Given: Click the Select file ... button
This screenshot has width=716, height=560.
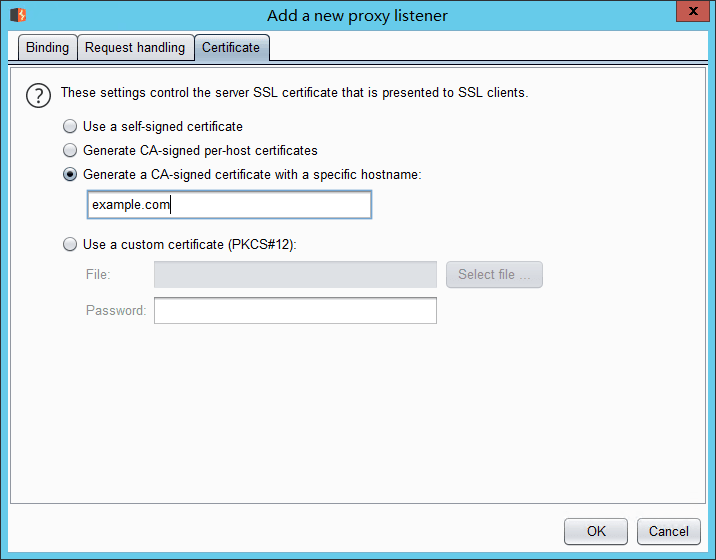Looking at the screenshot, I should (x=494, y=275).
